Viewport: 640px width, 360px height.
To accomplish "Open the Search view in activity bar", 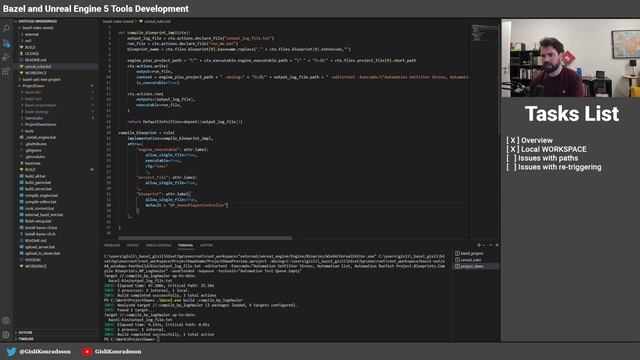I will point(6,29).
